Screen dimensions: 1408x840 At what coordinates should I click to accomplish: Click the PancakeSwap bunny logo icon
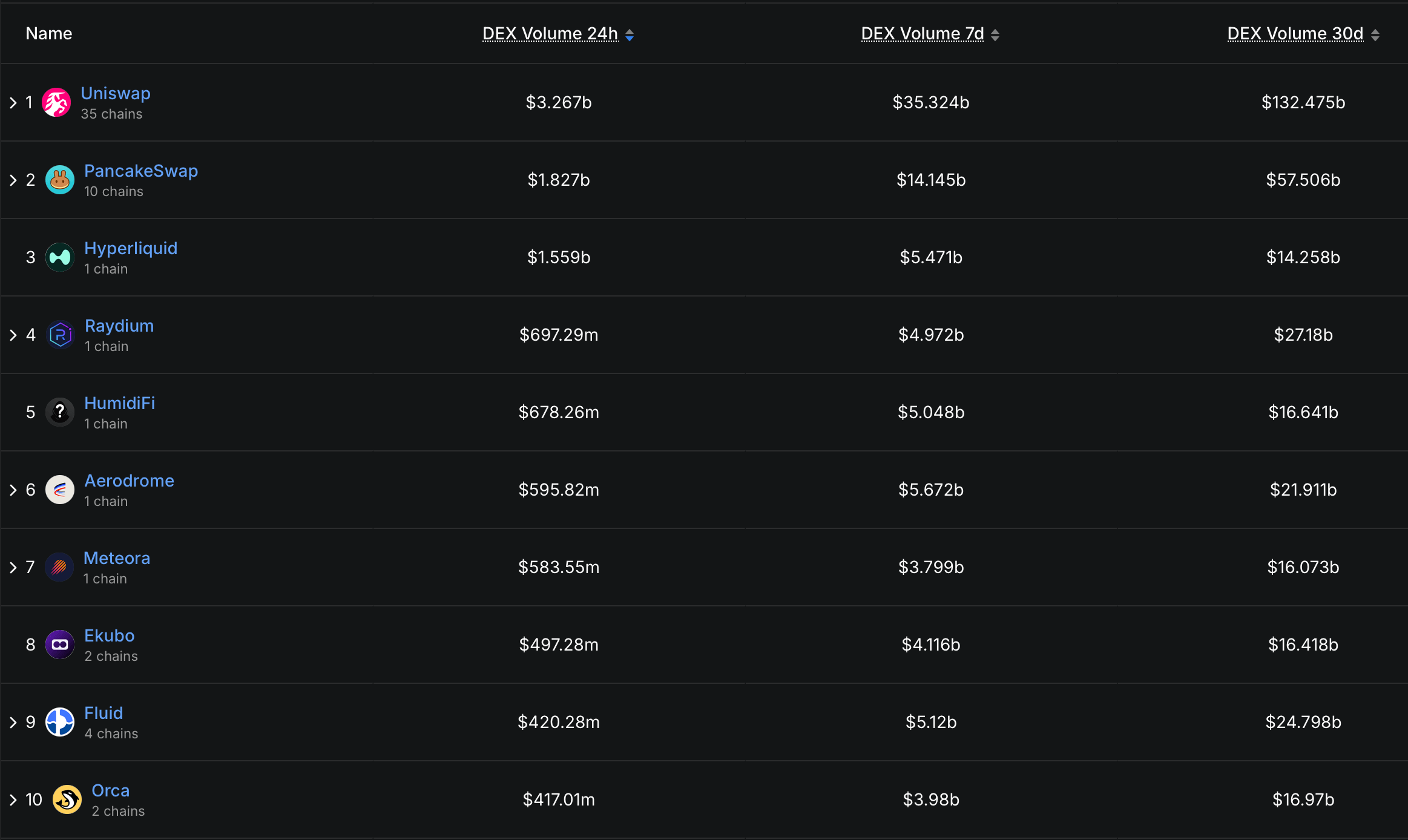click(60, 180)
